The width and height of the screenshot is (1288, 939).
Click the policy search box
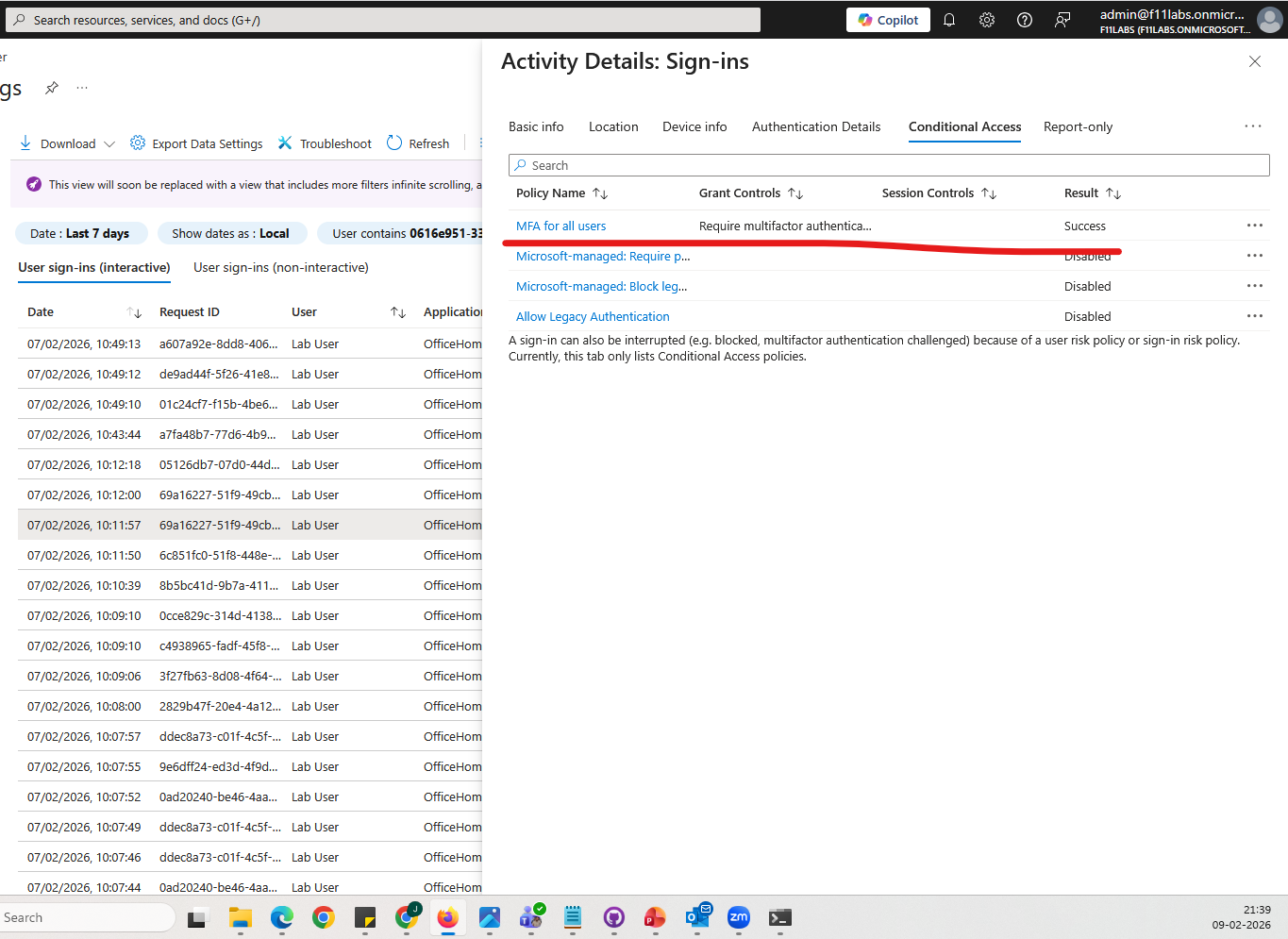[888, 164]
